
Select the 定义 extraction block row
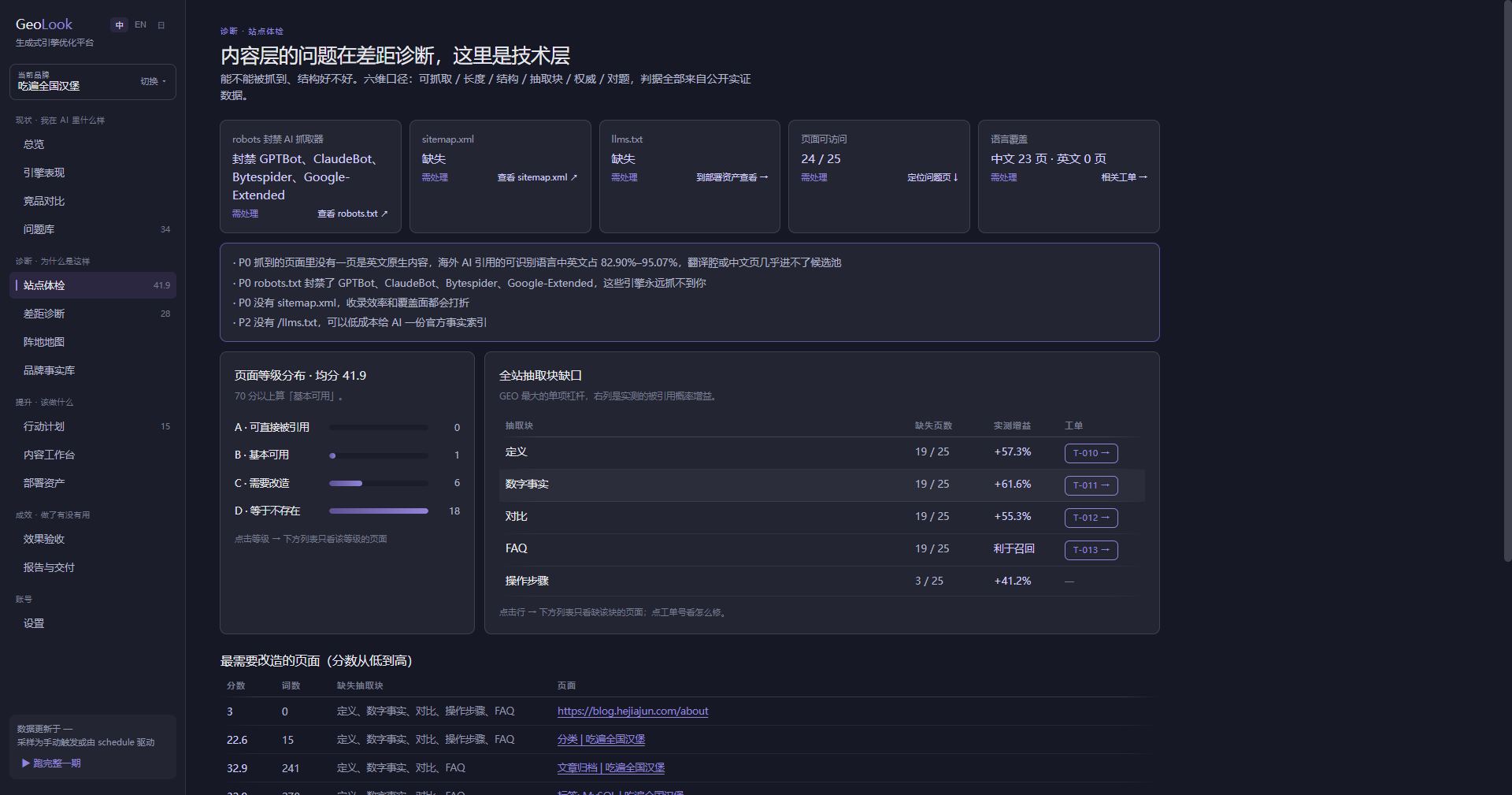click(821, 452)
